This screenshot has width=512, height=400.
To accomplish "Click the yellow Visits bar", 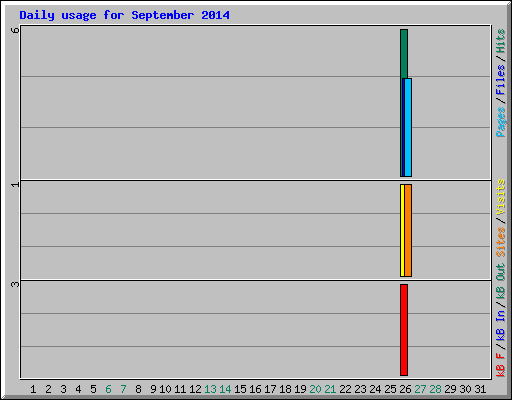I will pyautogui.click(x=402, y=230).
